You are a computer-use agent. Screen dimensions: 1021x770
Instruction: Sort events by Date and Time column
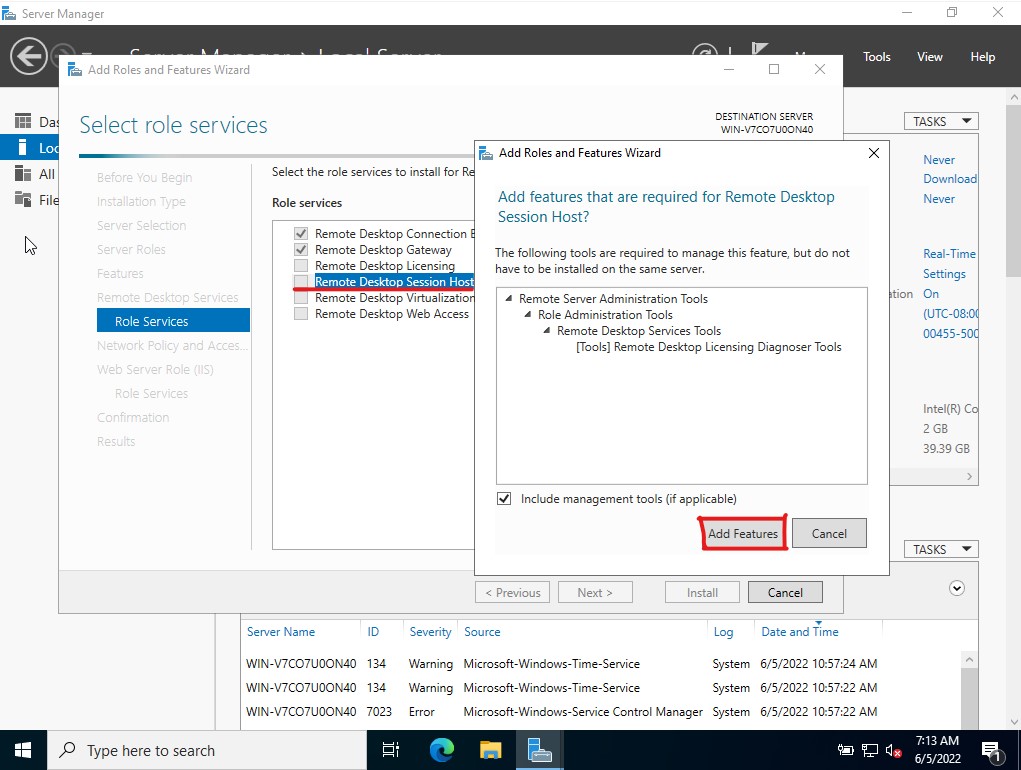pos(800,631)
